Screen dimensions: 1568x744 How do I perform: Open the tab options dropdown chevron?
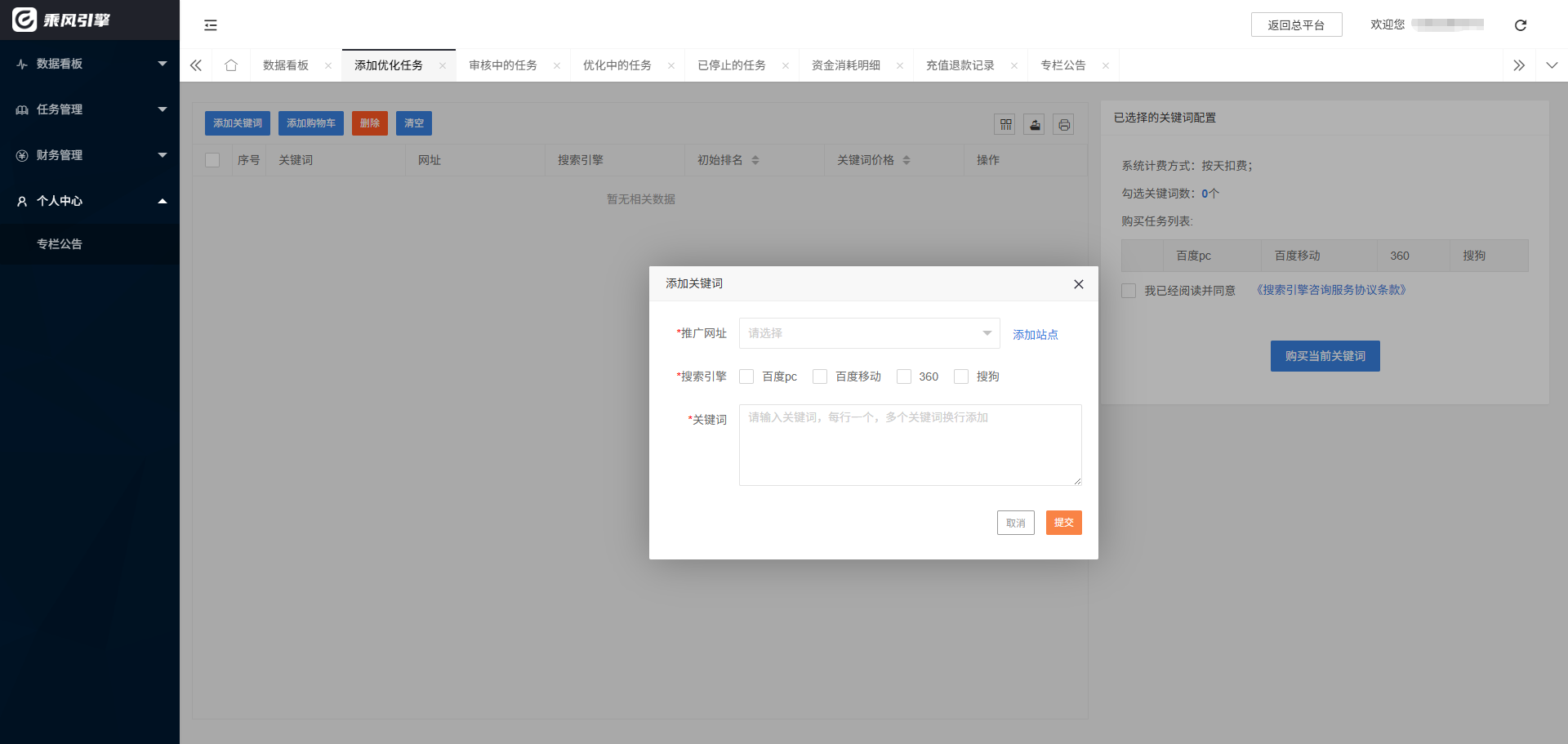(1552, 65)
